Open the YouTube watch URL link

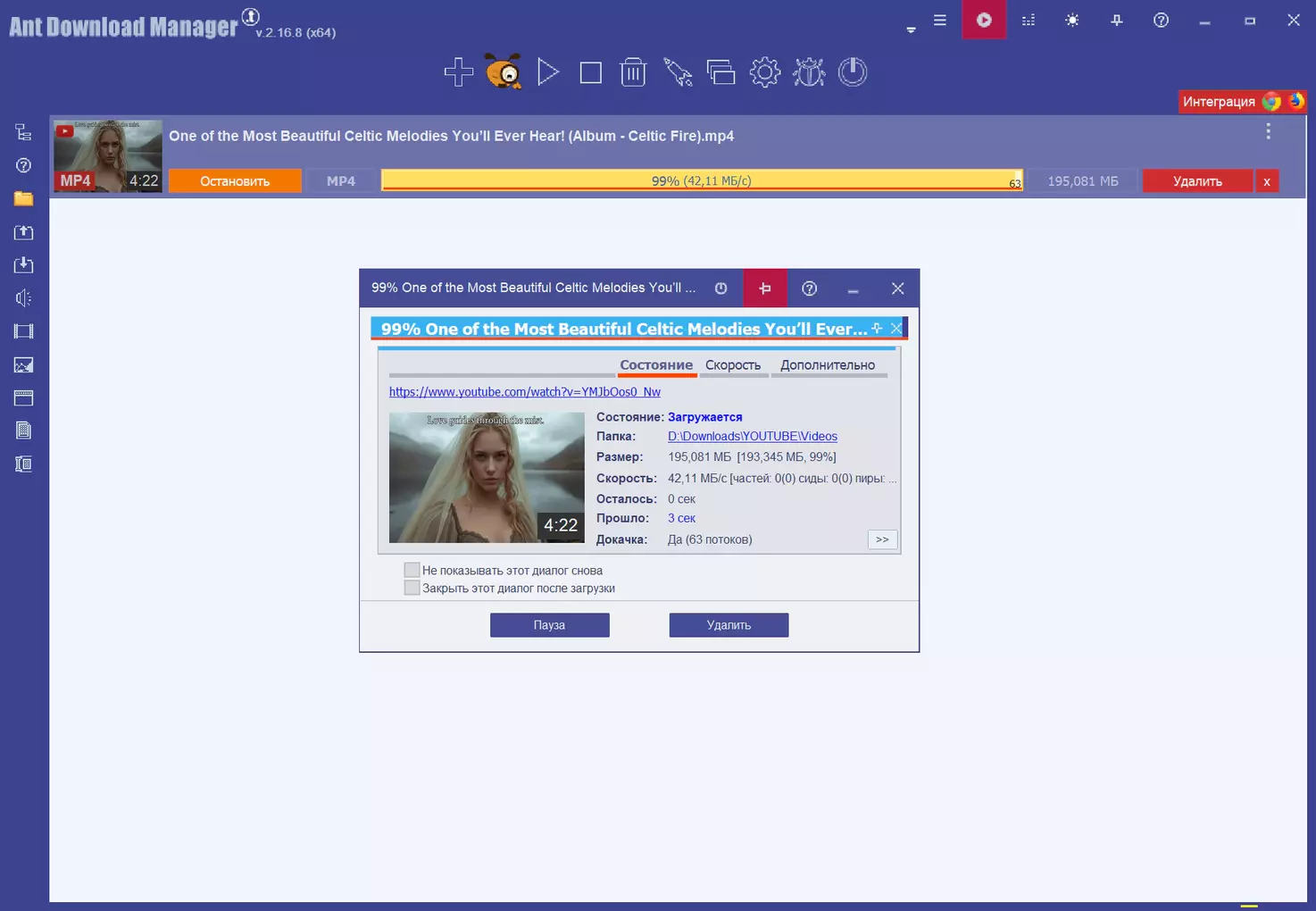pos(525,392)
